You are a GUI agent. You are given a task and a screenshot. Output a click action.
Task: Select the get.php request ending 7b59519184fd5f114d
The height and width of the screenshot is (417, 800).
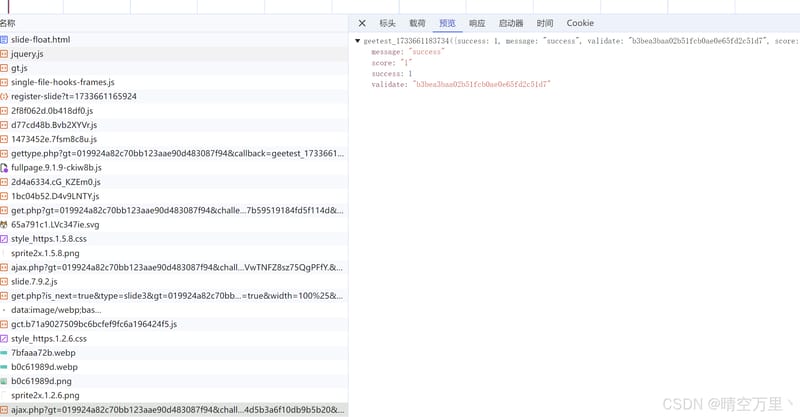coord(174,210)
